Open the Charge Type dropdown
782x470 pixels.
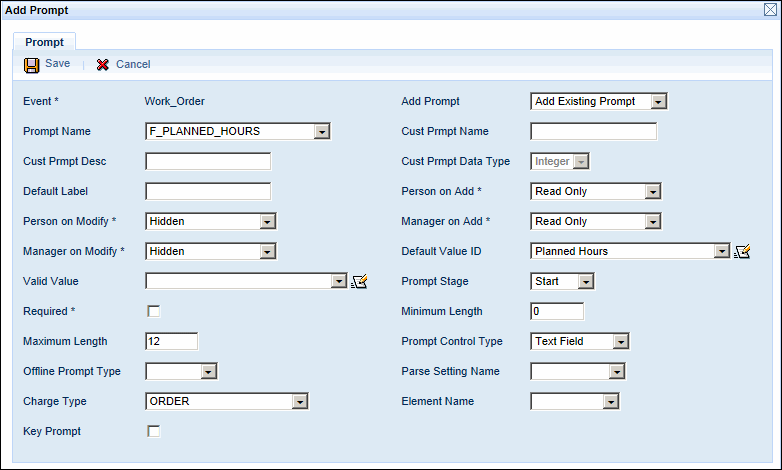coord(299,401)
